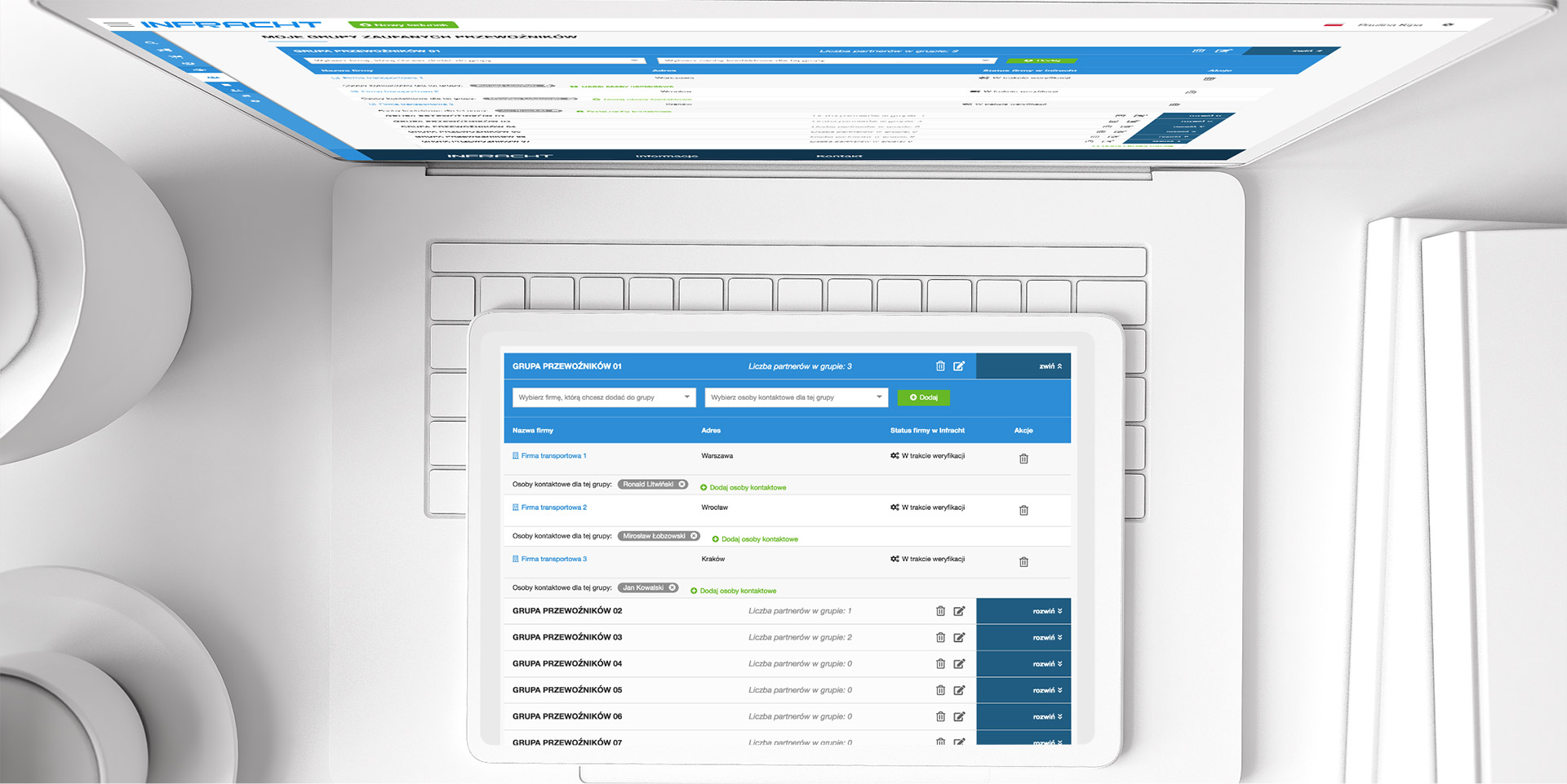Delete GRUPA PRZEWOŹNIKÓW 02 with trash icon
The height and width of the screenshot is (784, 1567).
coord(940,611)
